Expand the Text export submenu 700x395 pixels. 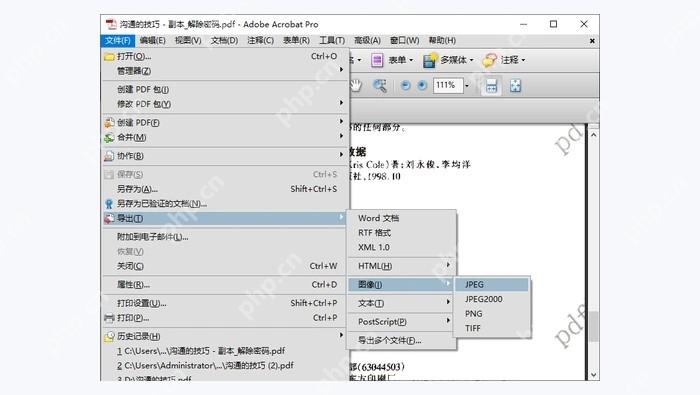[448, 302]
